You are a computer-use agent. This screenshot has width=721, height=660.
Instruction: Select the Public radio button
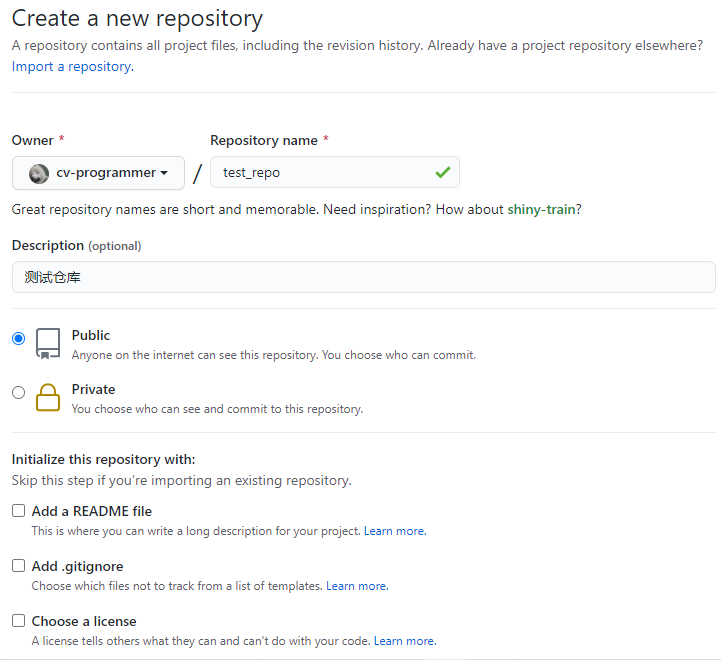pos(18,339)
